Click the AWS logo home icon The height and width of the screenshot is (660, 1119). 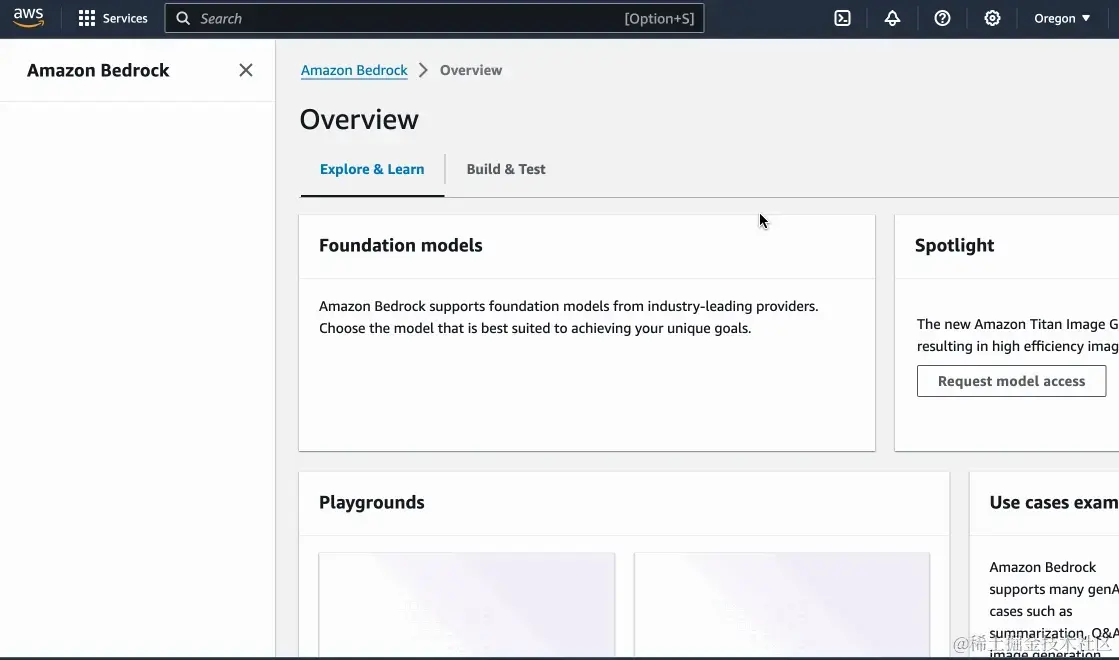pos(29,18)
